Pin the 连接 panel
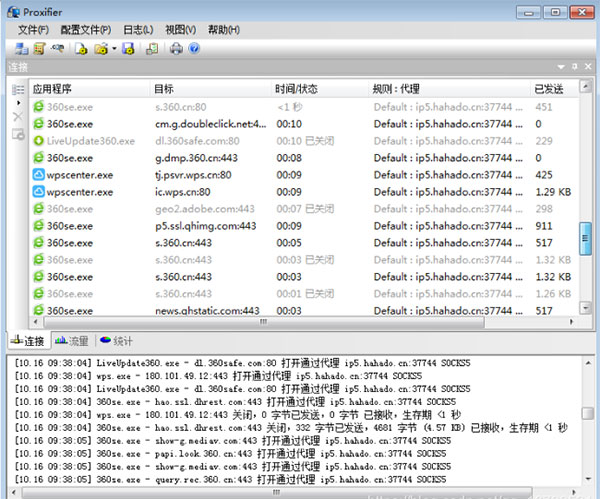 pyautogui.click(x=575, y=67)
